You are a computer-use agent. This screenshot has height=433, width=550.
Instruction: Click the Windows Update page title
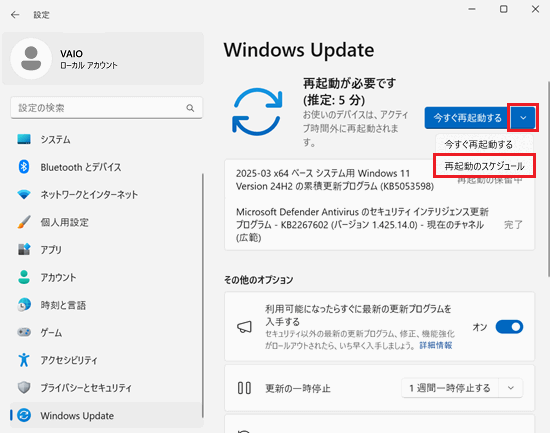point(299,50)
